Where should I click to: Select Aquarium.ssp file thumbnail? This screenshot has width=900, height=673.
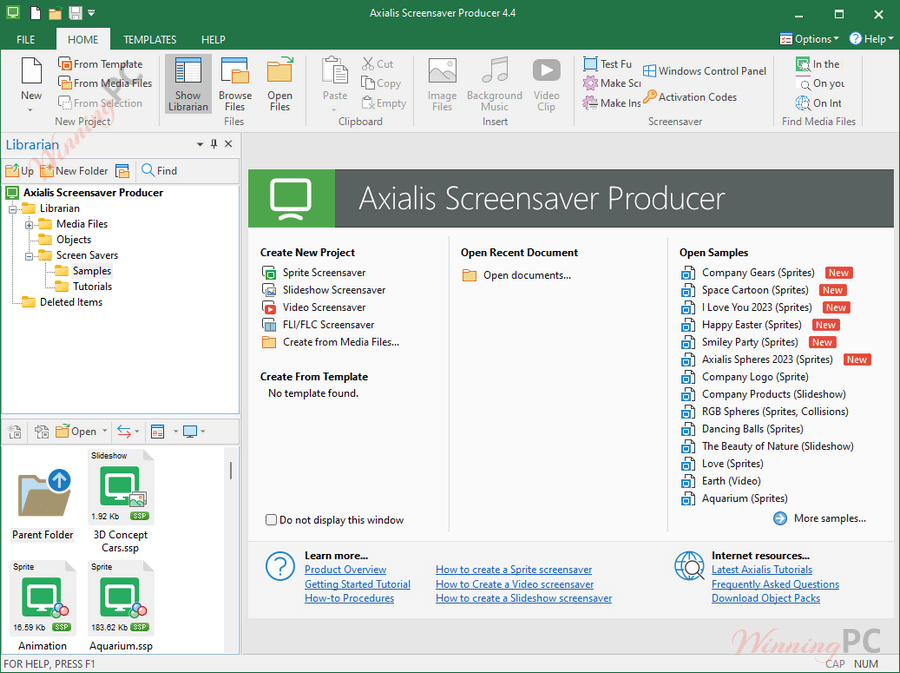click(x=121, y=606)
